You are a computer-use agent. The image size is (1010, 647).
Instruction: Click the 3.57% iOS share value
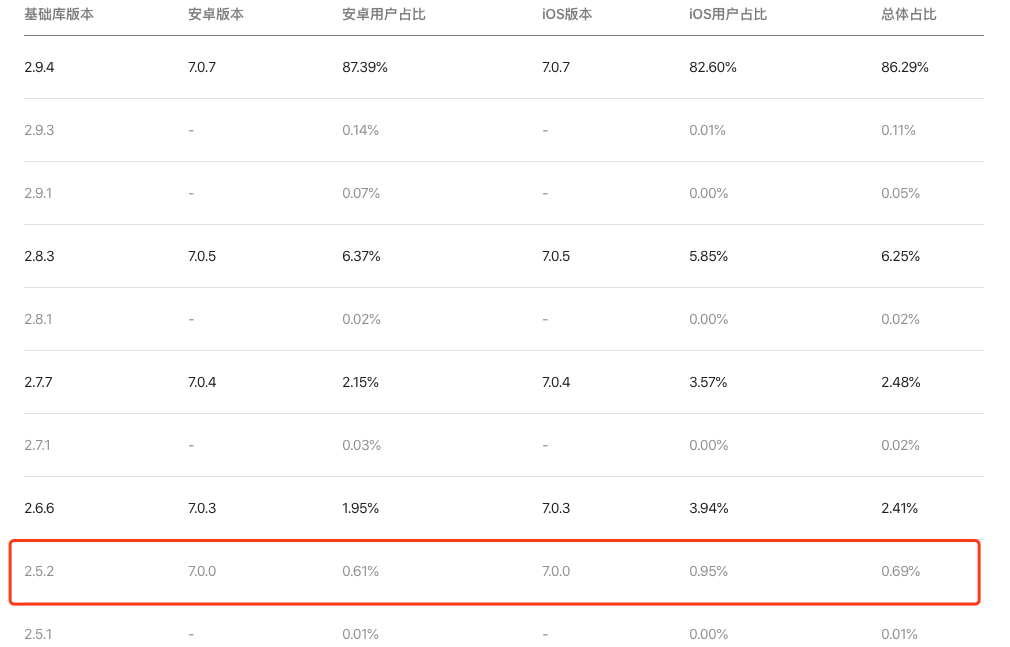click(x=708, y=382)
